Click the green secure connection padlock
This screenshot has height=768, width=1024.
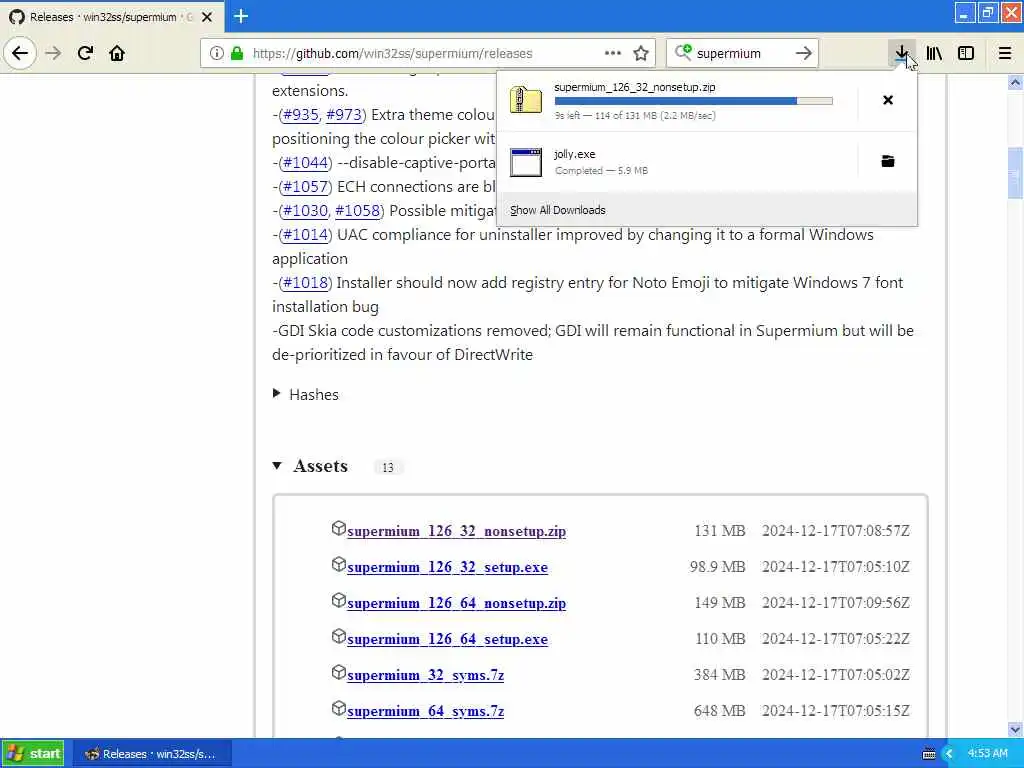237,53
